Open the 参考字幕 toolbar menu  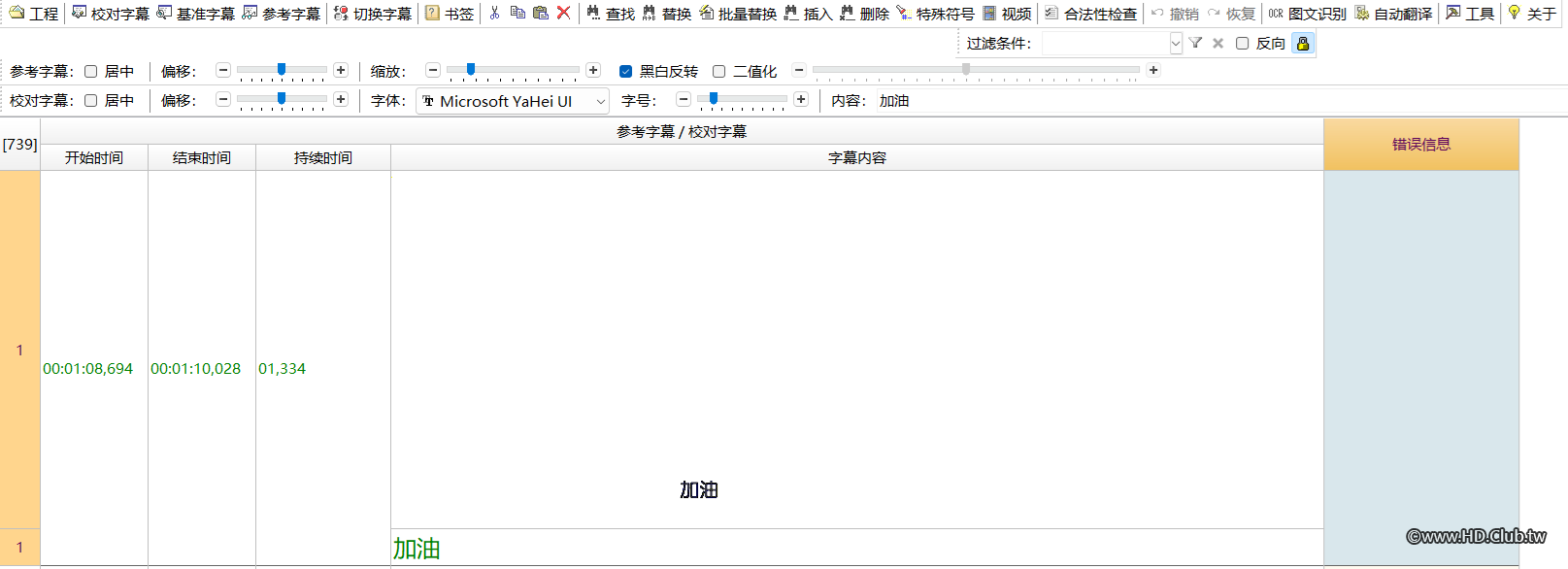pos(282,14)
